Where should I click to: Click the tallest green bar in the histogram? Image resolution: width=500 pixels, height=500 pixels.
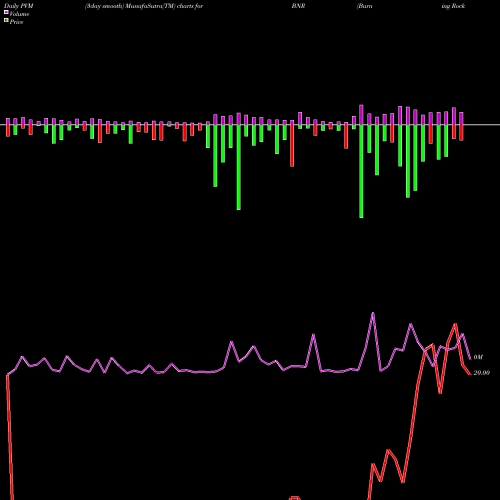coord(361,171)
